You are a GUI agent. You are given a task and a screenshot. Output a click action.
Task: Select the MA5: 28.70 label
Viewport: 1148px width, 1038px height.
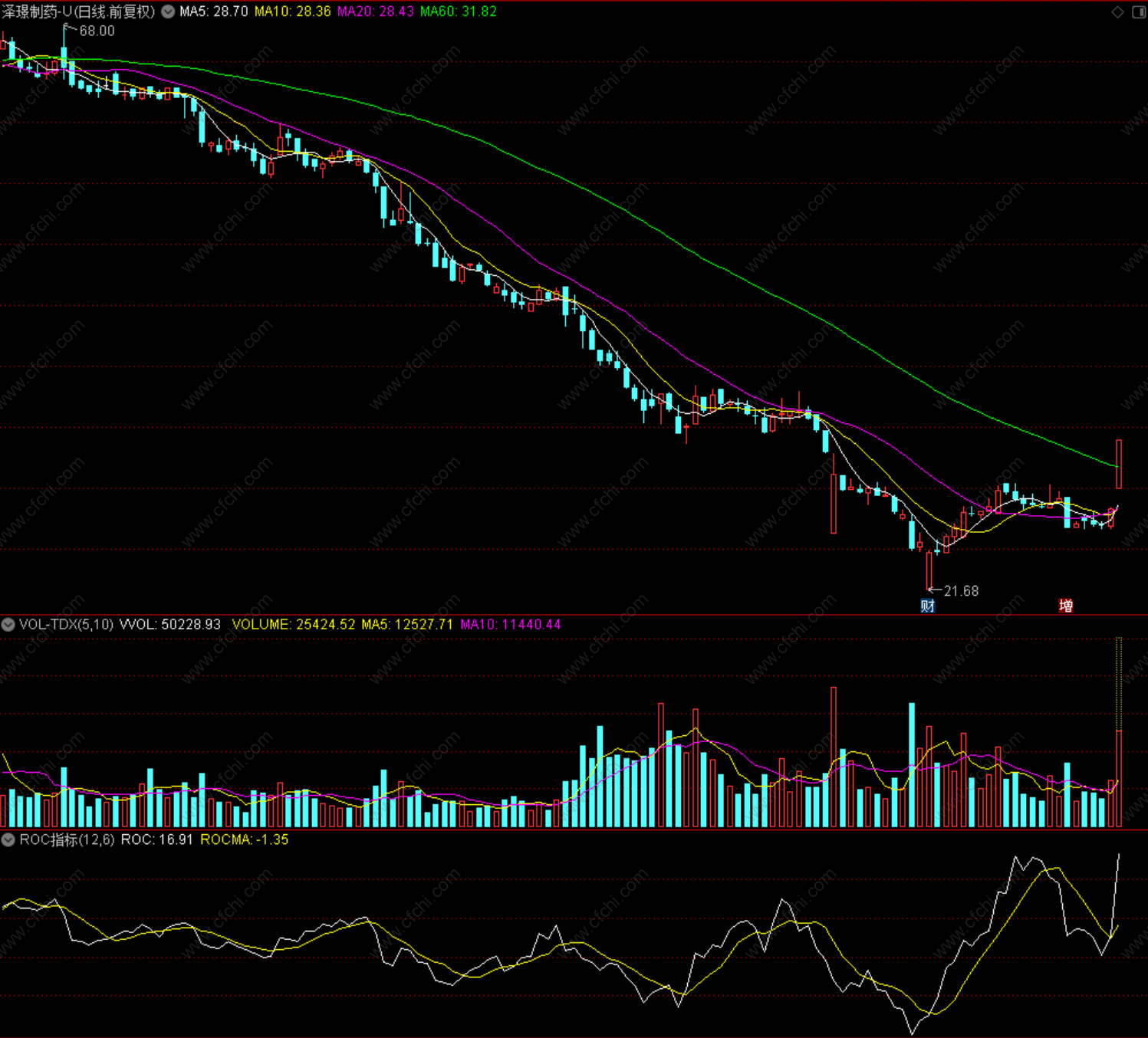214,11
